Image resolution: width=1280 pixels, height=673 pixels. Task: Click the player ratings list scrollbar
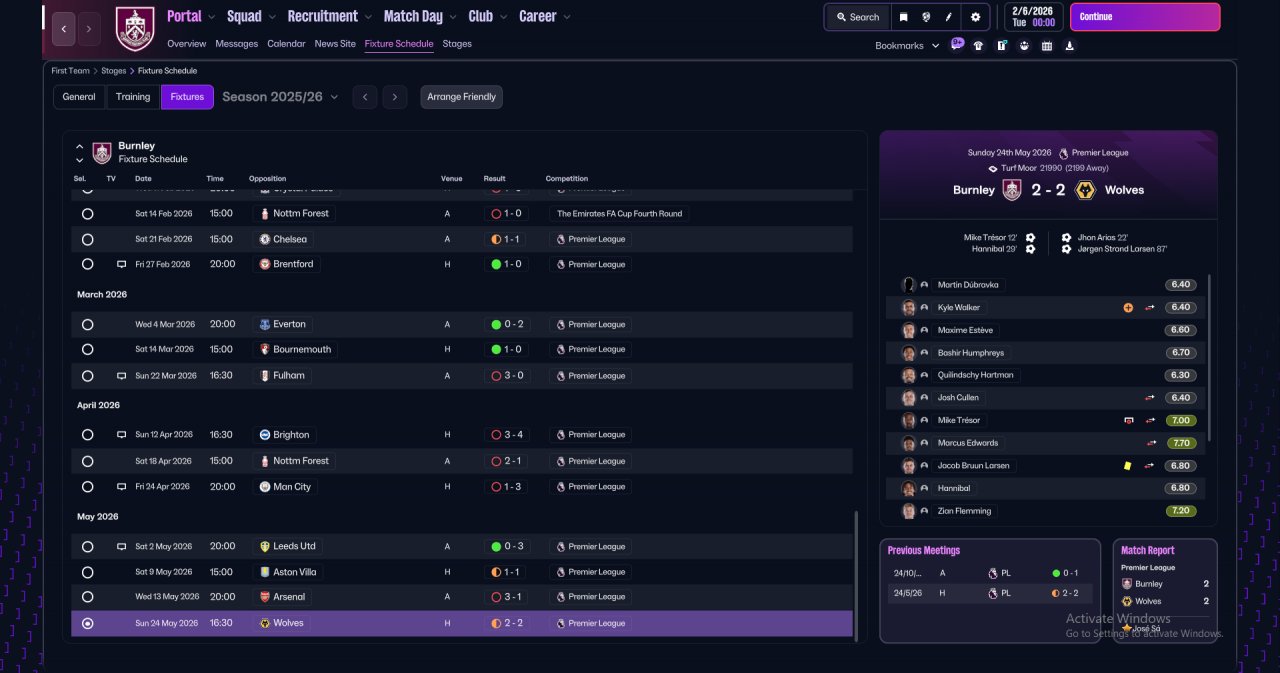coord(1209,358)
